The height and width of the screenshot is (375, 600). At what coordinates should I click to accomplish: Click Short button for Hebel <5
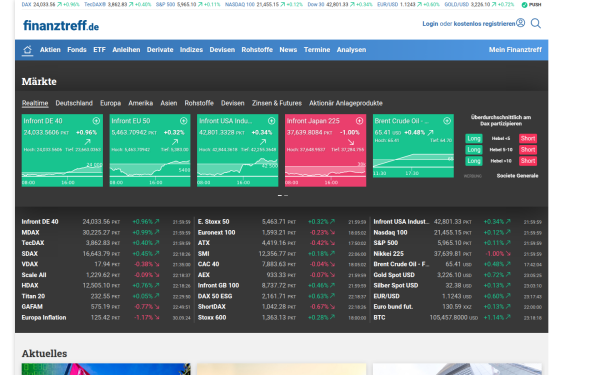click(x=528, y=139)
